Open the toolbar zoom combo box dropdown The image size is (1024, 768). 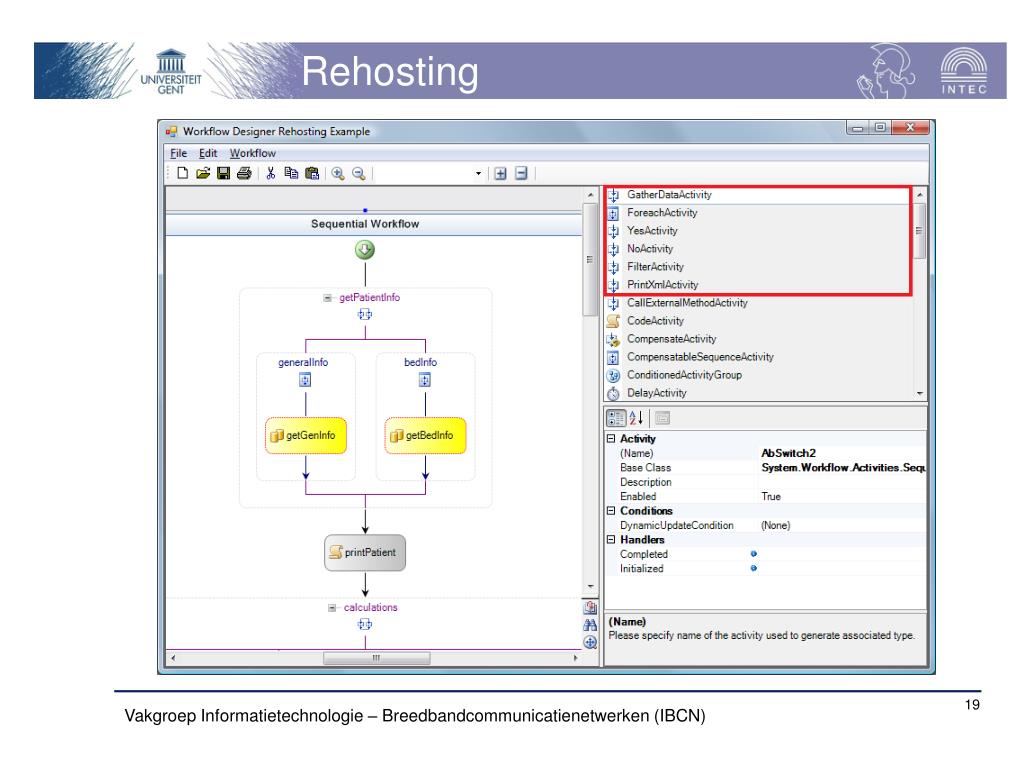click(x=478, y=173)
